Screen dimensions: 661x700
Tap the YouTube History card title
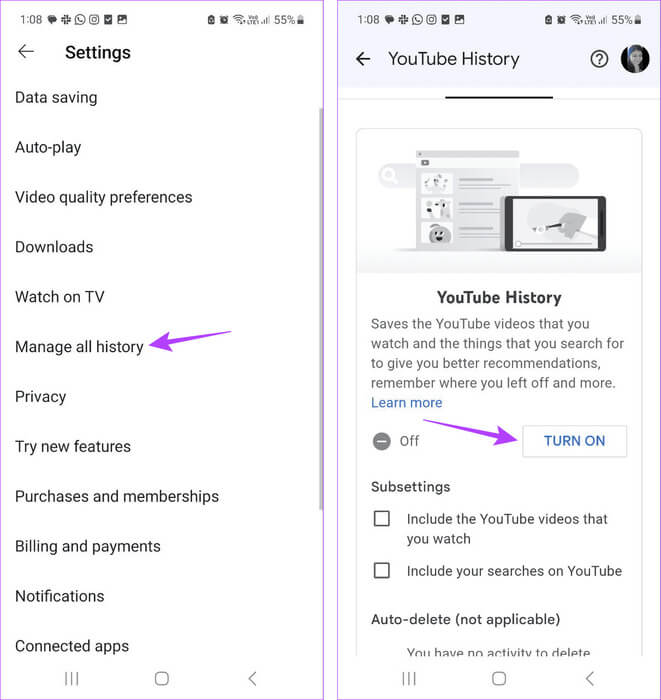click(x=499, y=298)
